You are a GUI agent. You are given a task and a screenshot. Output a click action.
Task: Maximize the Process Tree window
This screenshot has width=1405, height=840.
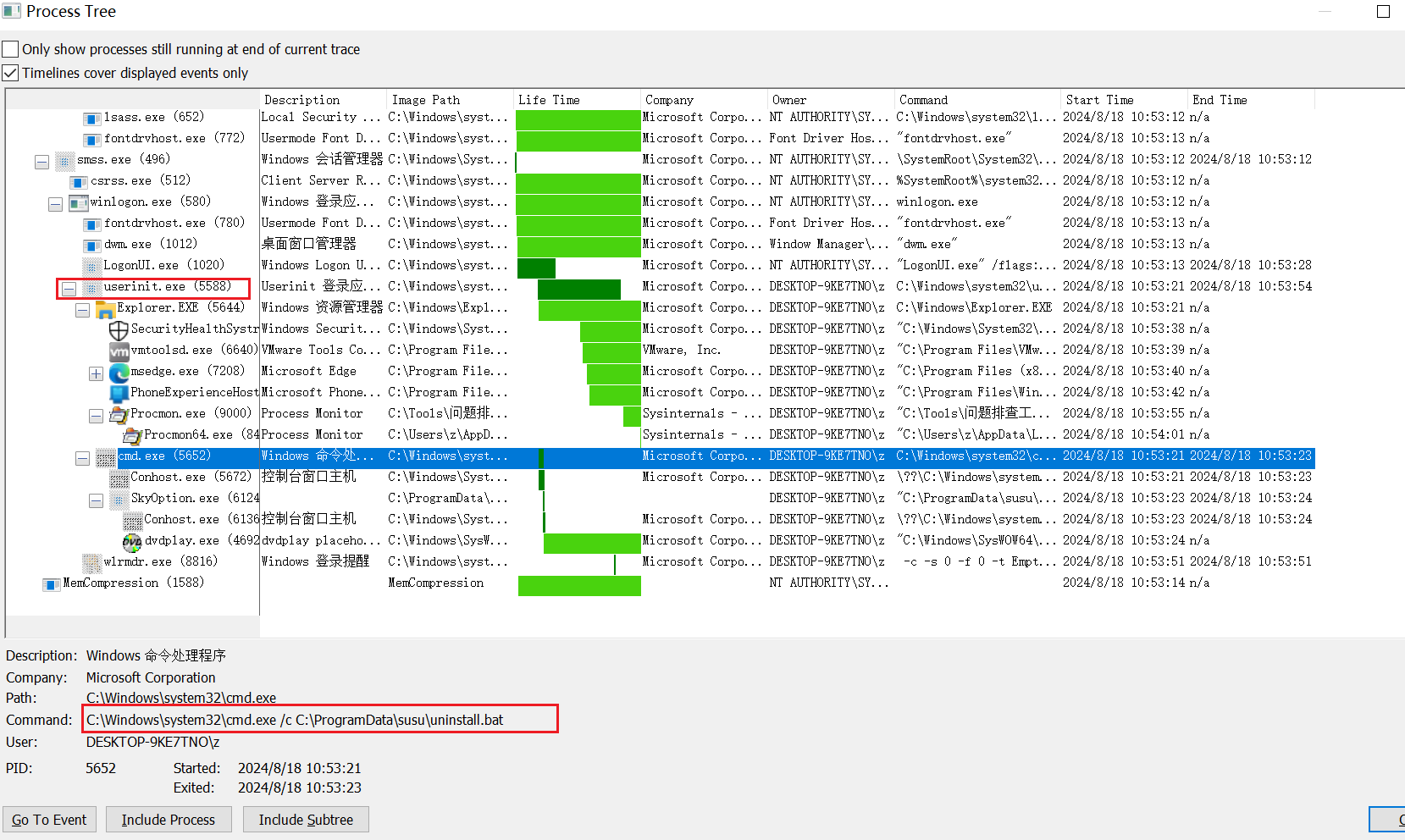tap(1383, 12)
